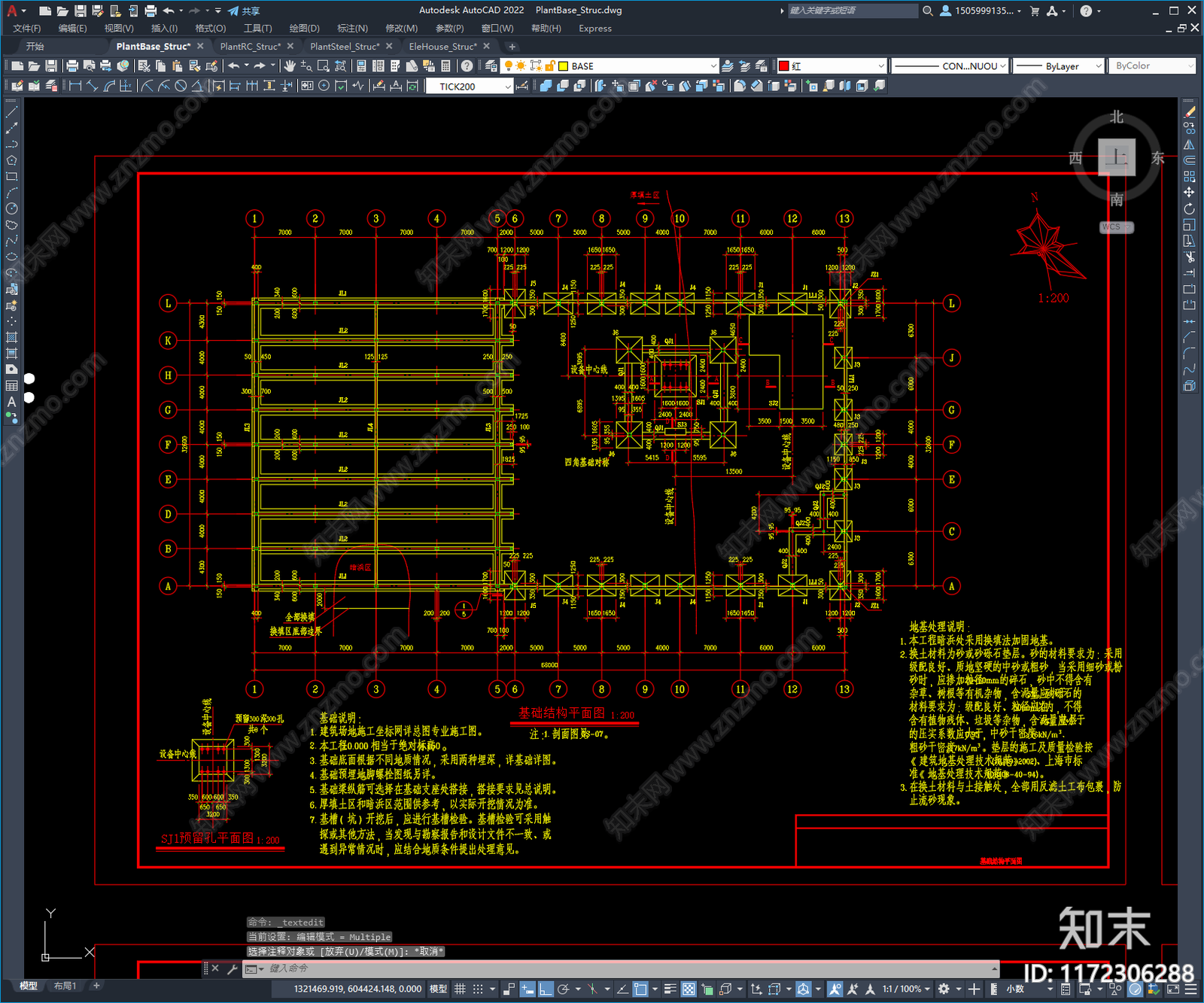Click the Array tool in right toolbar
Viewport: 1204px width, 1003px height.
(x=1189, y=176)
